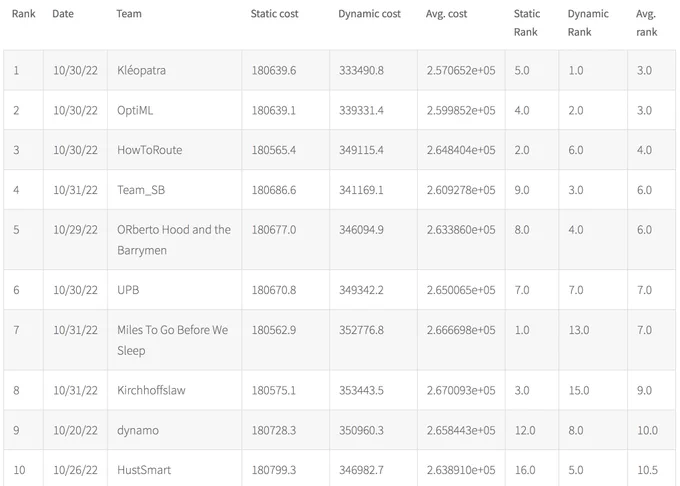Viewport: 680px width, 486px height.
Task: Click the Avg. cost column header
Action: [446, 14]
